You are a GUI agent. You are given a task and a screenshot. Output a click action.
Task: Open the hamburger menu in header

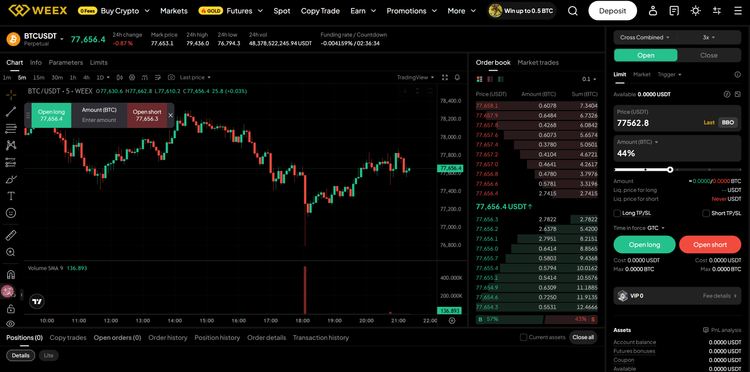[737, 11]
